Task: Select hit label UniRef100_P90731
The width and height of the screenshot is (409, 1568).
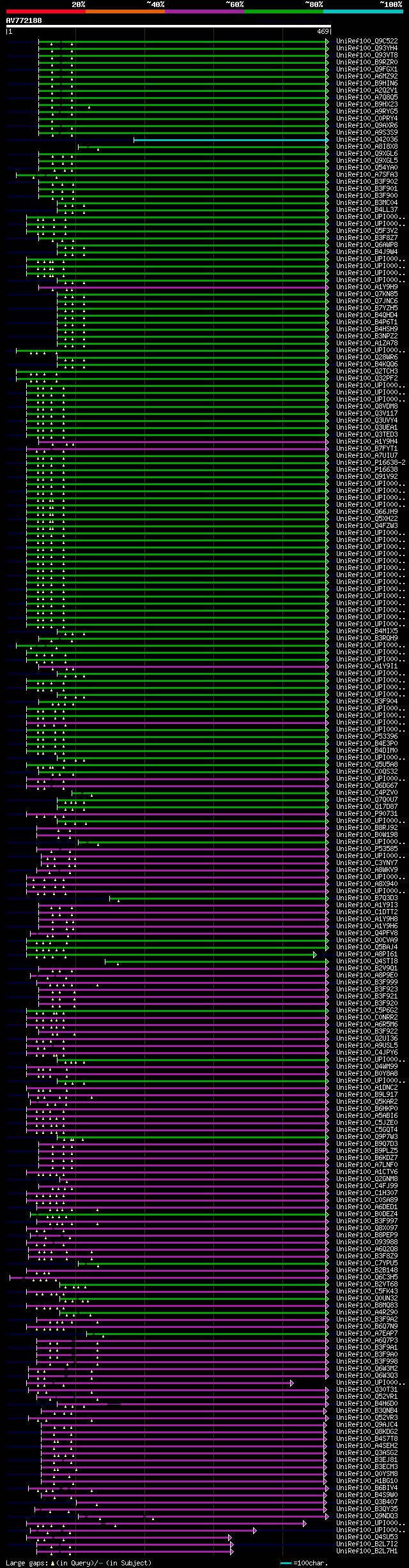Action: point(367,813)
